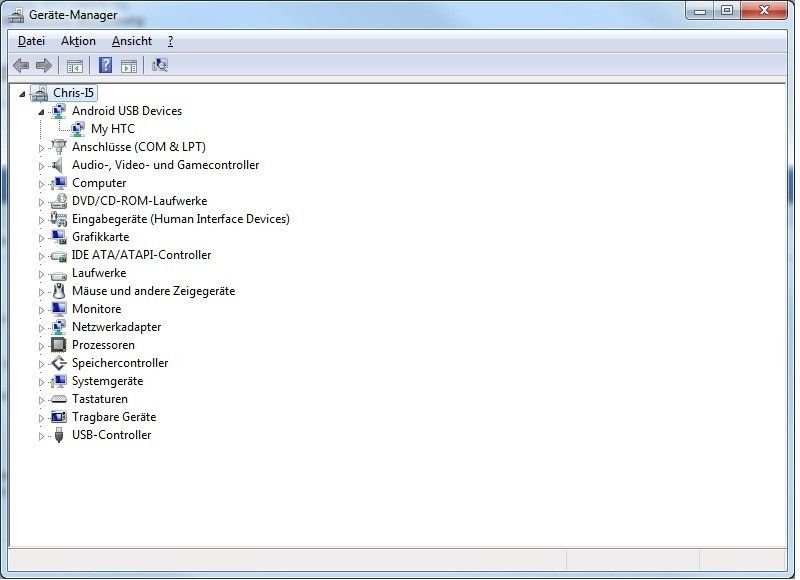Click the Geräte-Manager title bar icon
Viewport: 800px width, 580px height.
16,15
